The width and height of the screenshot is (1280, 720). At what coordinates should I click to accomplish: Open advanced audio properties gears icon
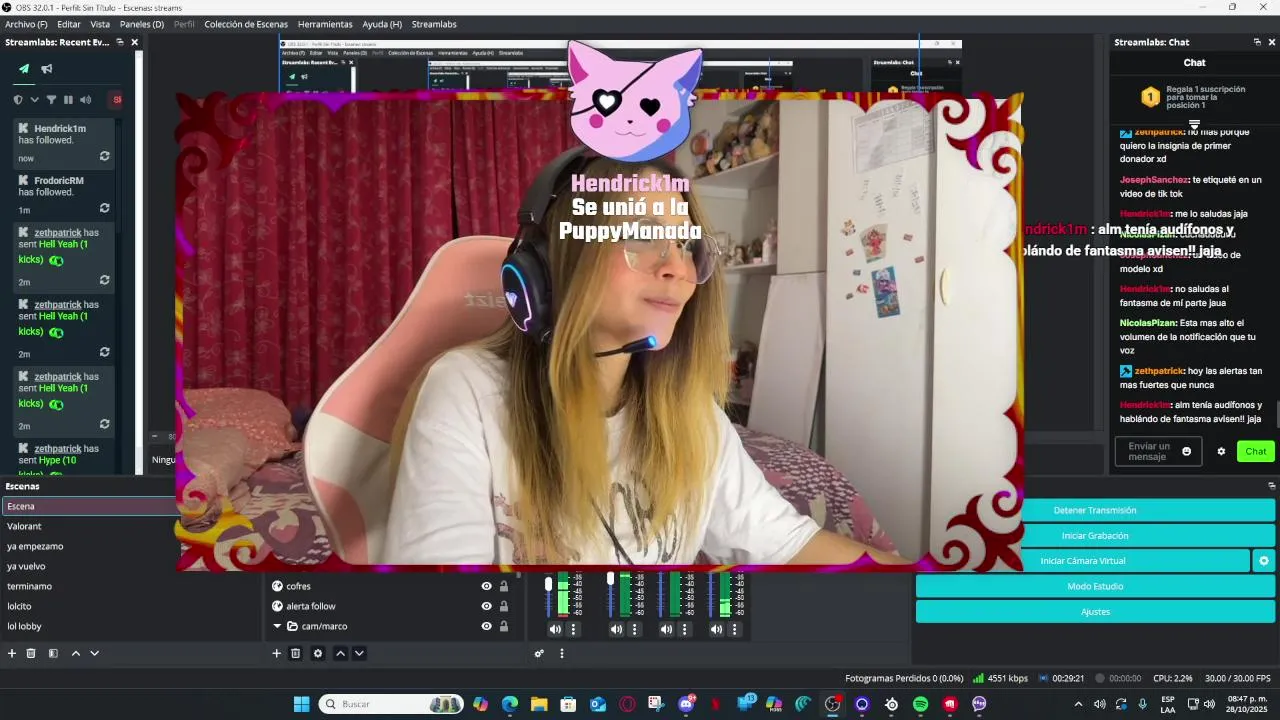539,653
